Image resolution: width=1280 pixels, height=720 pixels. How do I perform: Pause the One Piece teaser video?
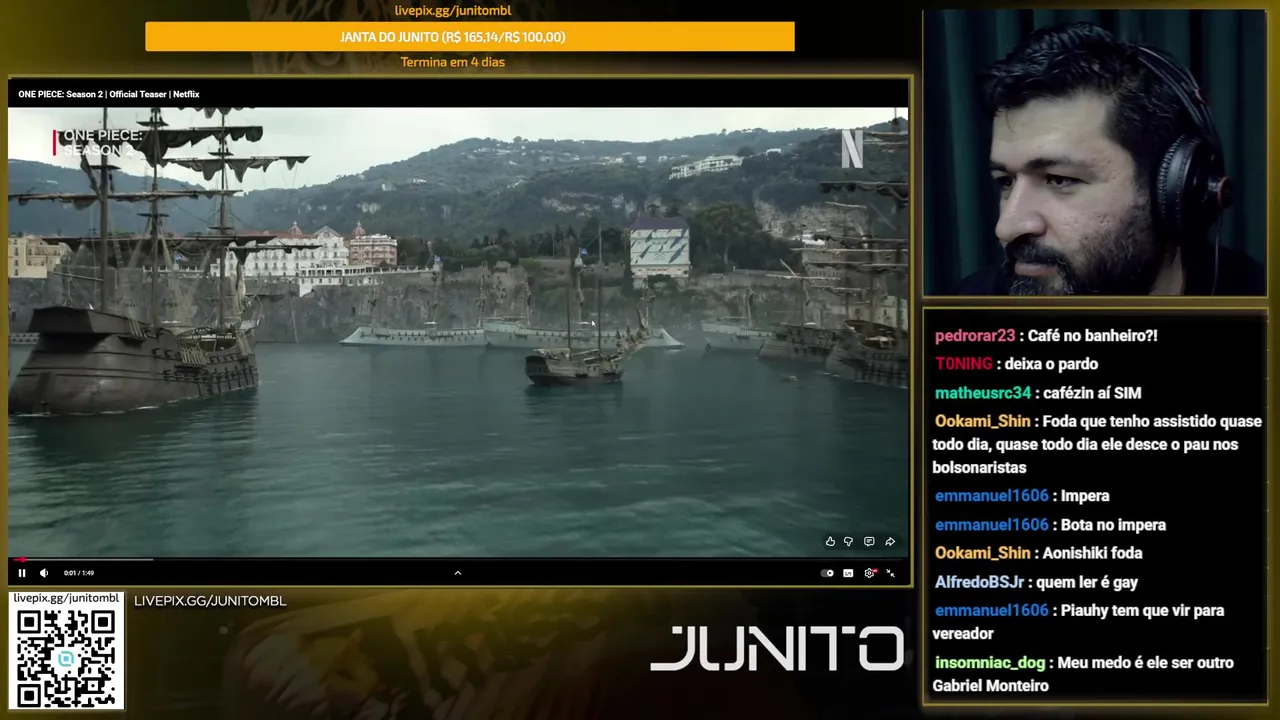[x=22, y=573]
